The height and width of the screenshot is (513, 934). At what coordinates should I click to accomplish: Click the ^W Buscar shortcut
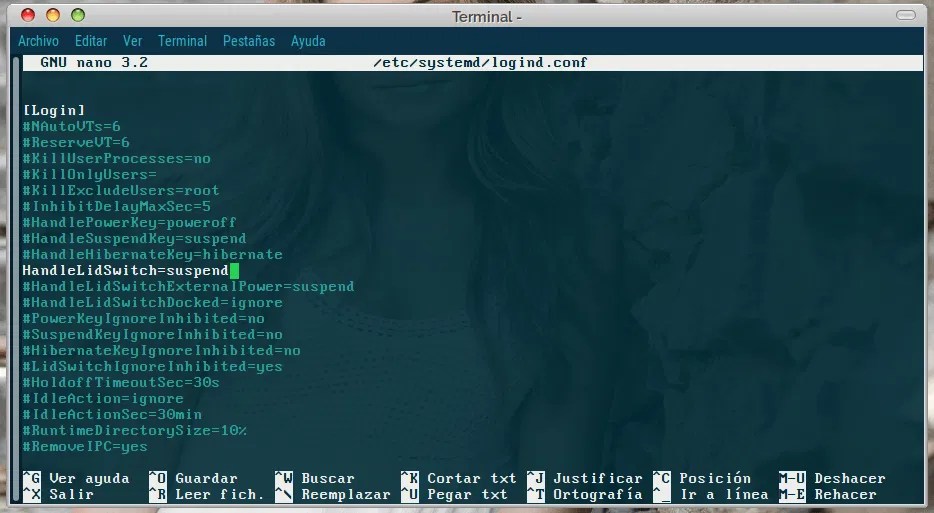point(315,478)
